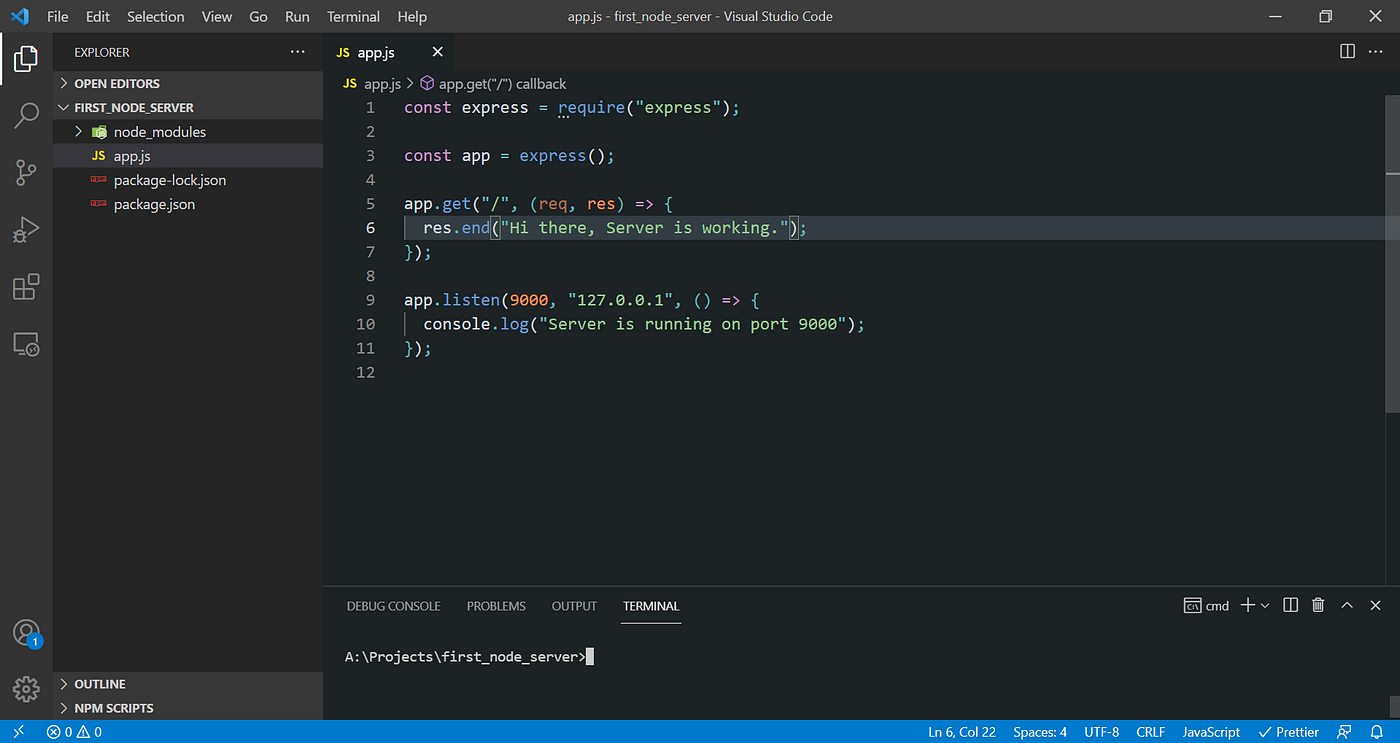Click Ln 6, Col 22 indicator
The image size is (1400, 743).
[x=962, y=732]
